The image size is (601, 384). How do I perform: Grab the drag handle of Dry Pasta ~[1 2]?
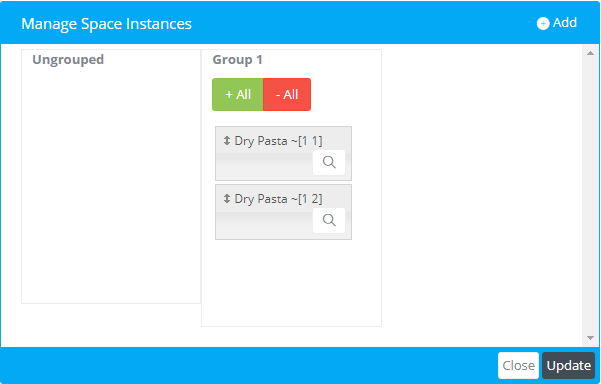[227, 199]
